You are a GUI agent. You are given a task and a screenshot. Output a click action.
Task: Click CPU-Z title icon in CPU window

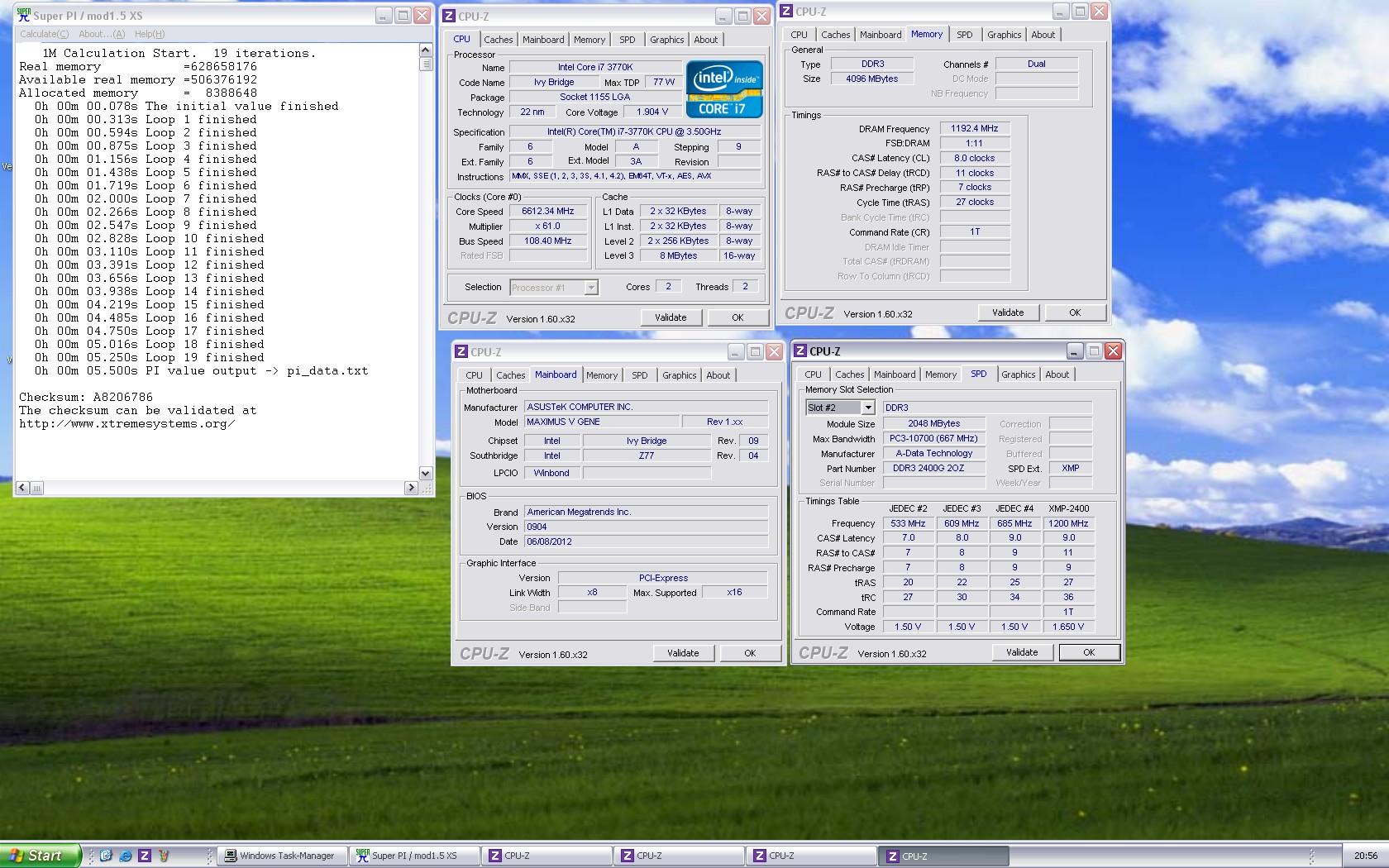click(449, 16)
